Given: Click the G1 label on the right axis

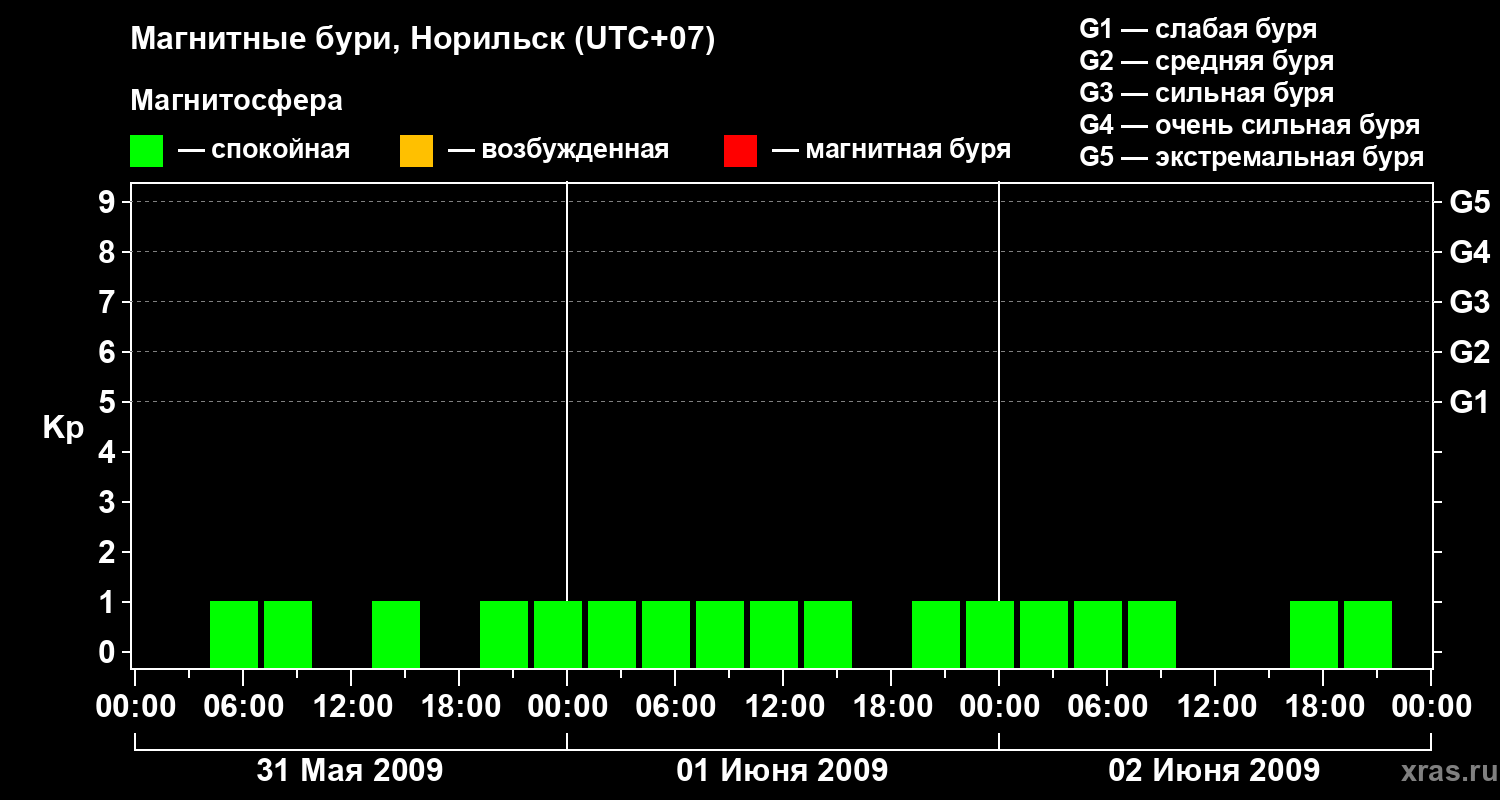Looking at the screenshot, I should tap(1470, 402).
